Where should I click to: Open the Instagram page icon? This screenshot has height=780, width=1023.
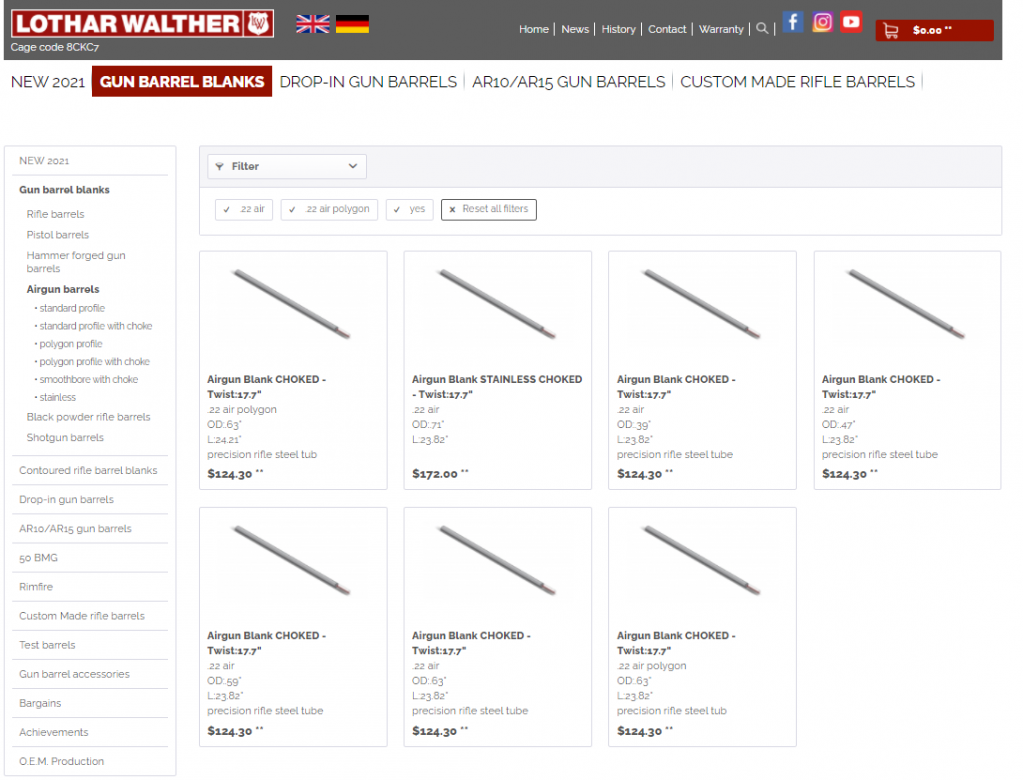click(822, 22)
